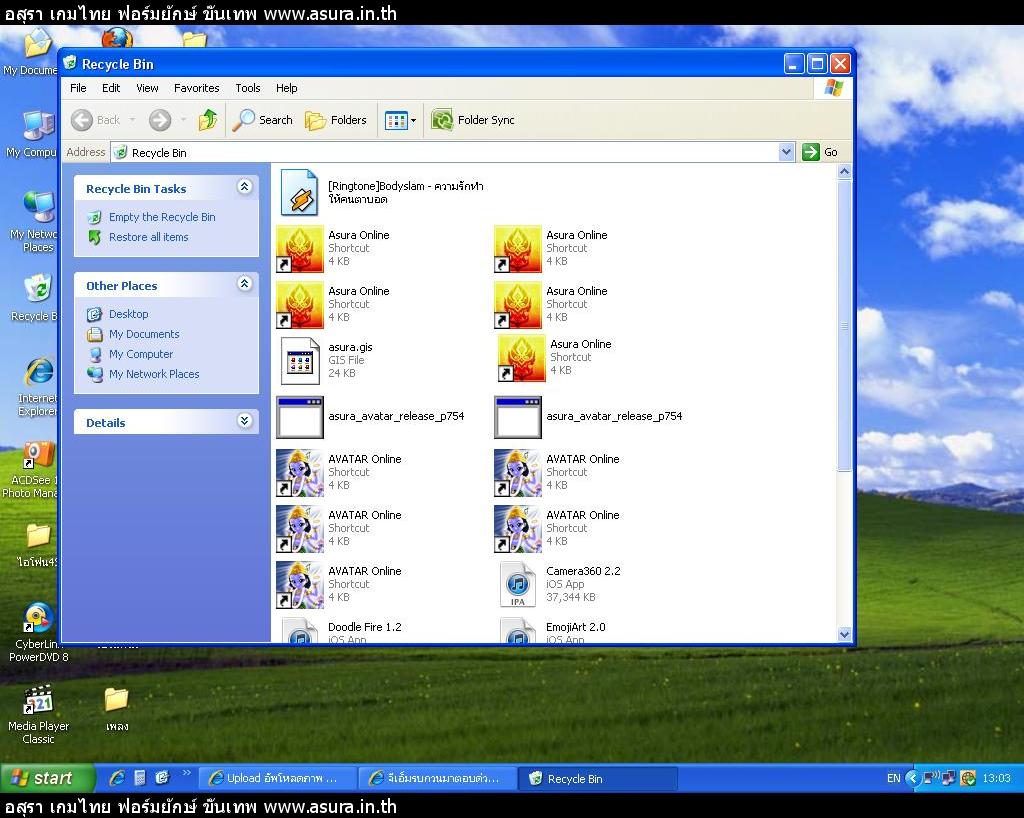
Task: Select the Bodyslam ringtone file icon
Action: (300, 193)
